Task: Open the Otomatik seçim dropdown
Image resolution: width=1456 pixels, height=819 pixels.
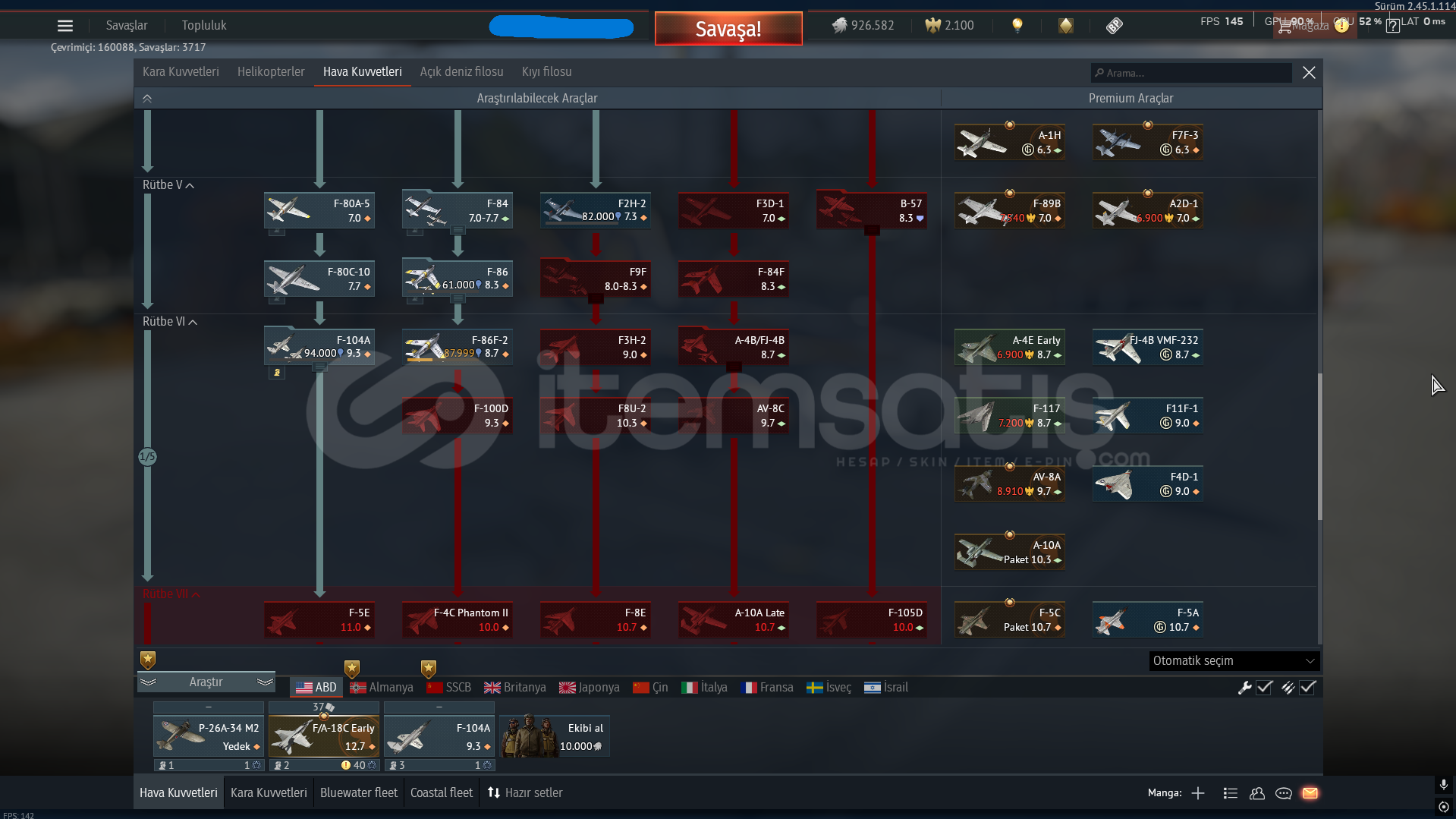Action: (1234, 661)
